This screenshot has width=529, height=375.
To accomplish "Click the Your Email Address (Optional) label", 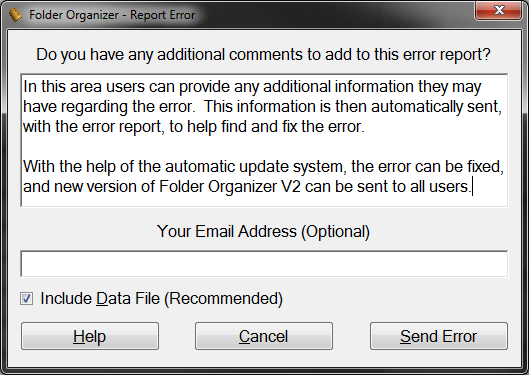I will (x=263, y=232).
